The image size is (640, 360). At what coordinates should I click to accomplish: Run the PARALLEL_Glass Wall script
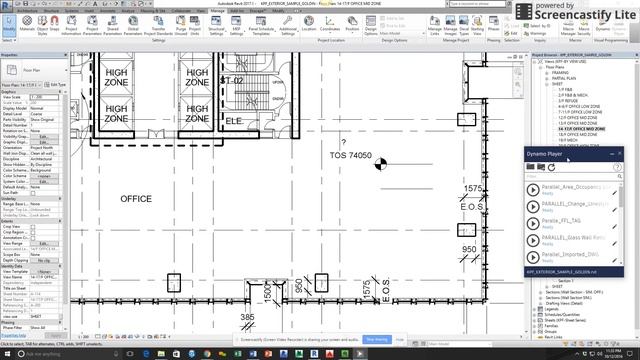click(533, 240)
